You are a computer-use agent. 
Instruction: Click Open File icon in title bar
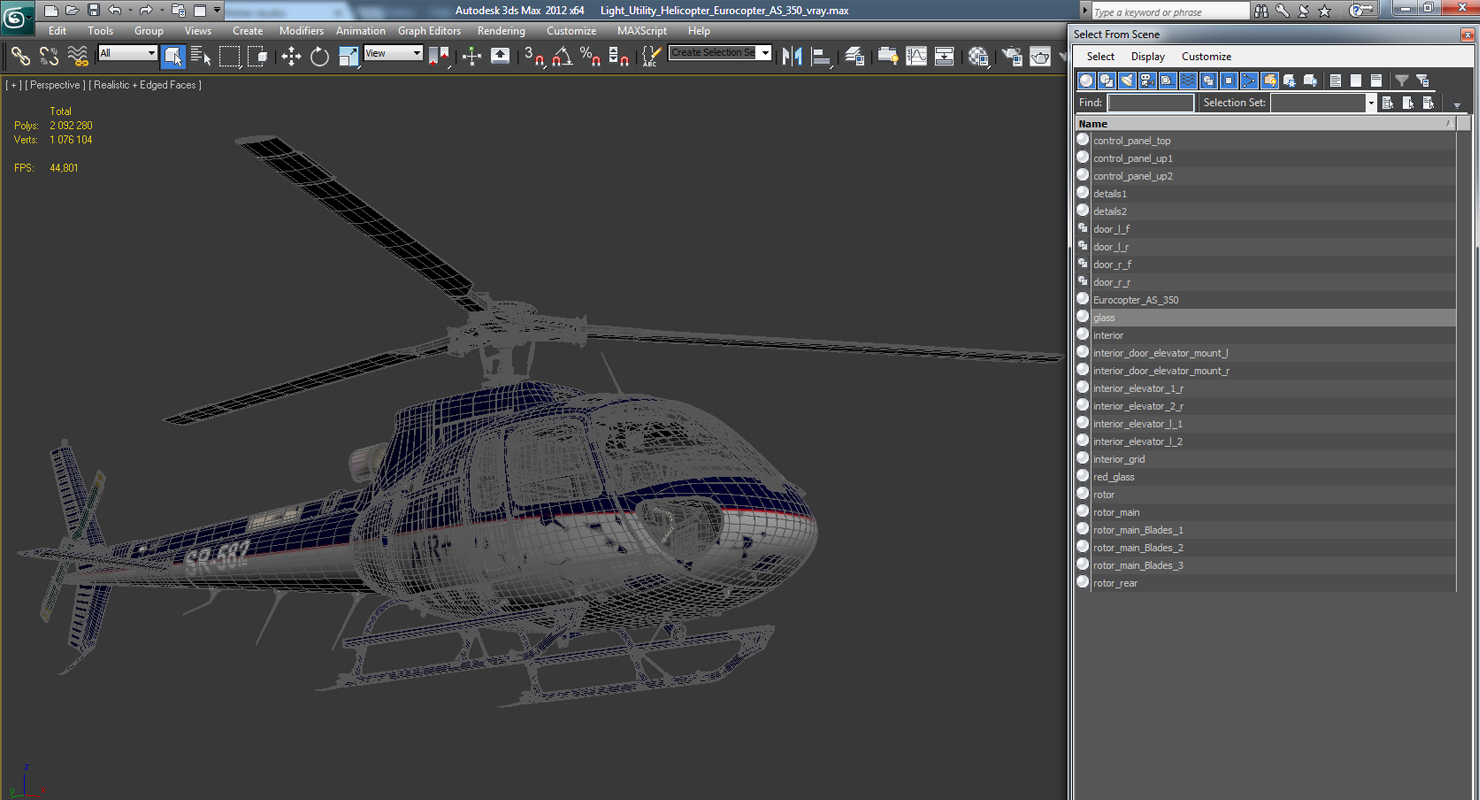point(72,10)
